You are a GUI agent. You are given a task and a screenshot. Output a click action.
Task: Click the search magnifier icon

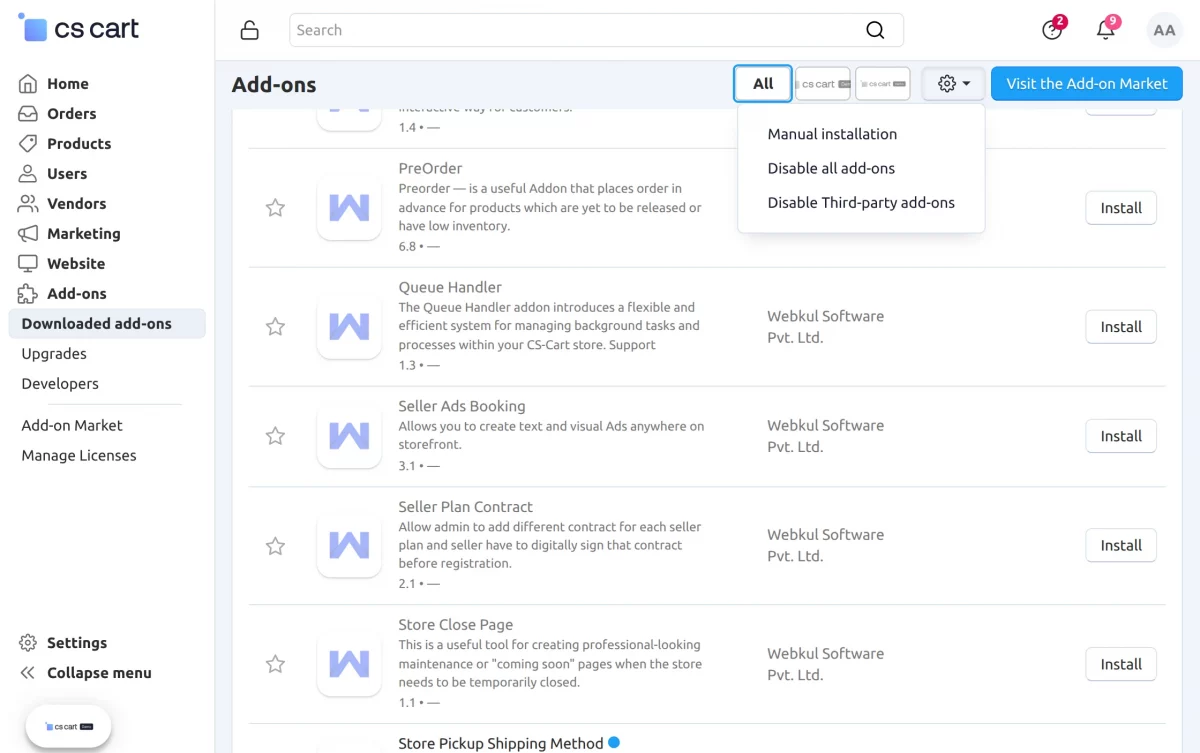click(875, 30)
